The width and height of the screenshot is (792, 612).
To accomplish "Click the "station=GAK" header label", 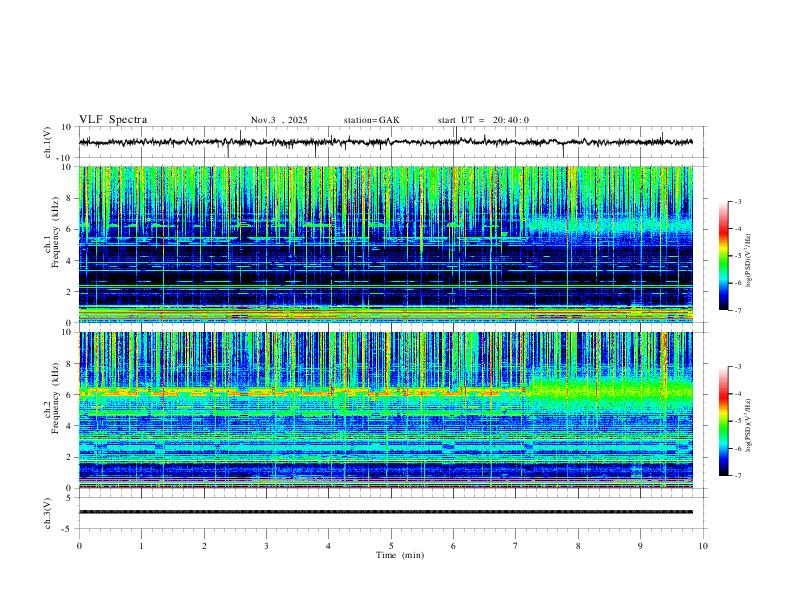I will (x=371, y=120).
